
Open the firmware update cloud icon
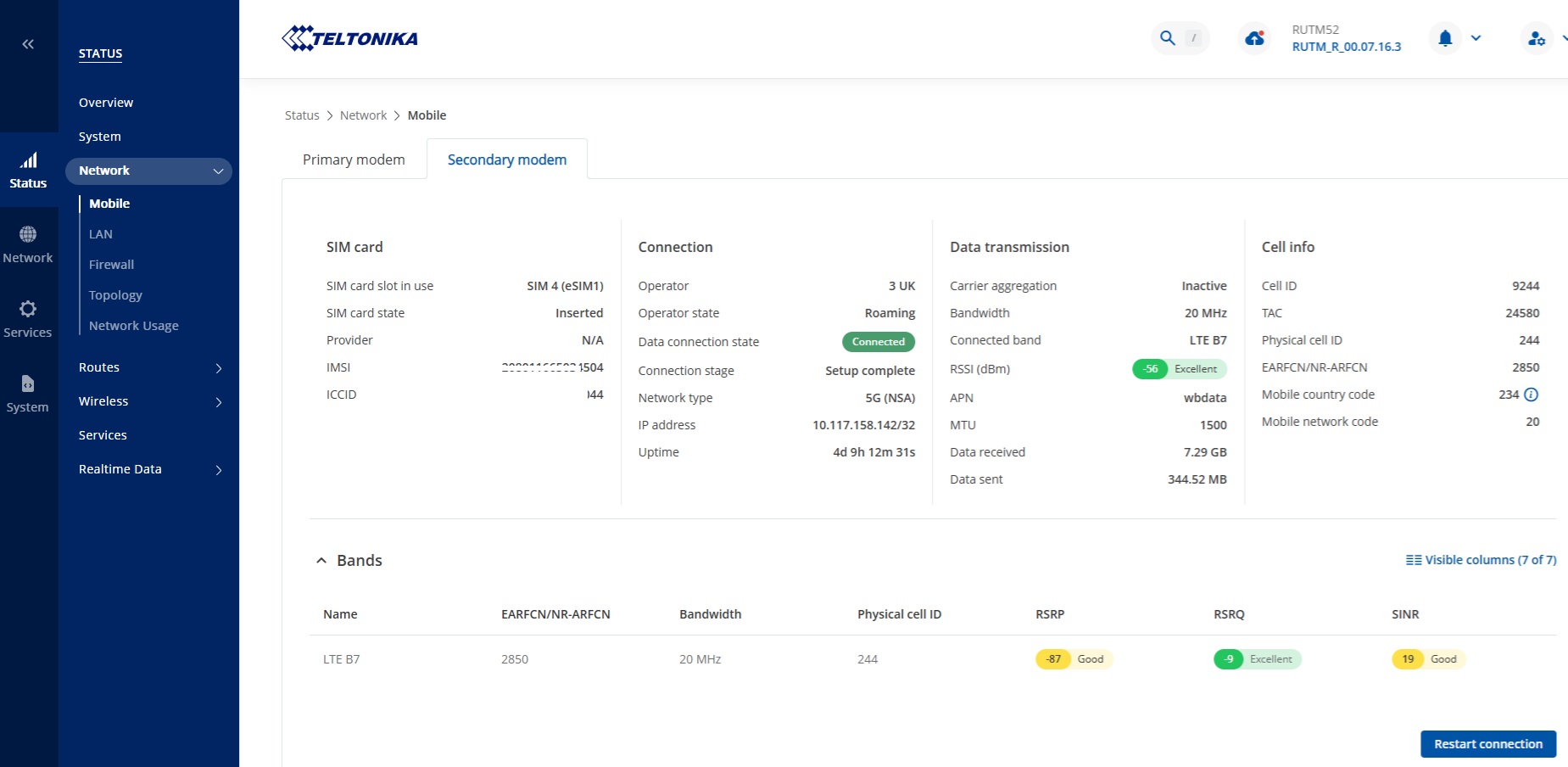pos(1254,37)
